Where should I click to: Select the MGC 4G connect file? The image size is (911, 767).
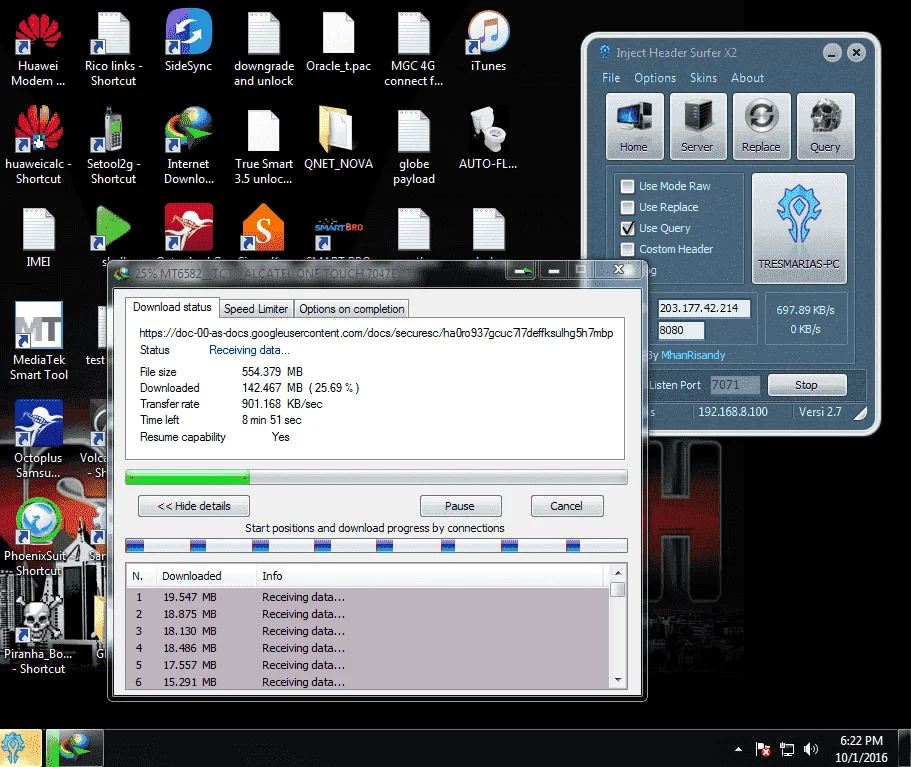point(414,51)
